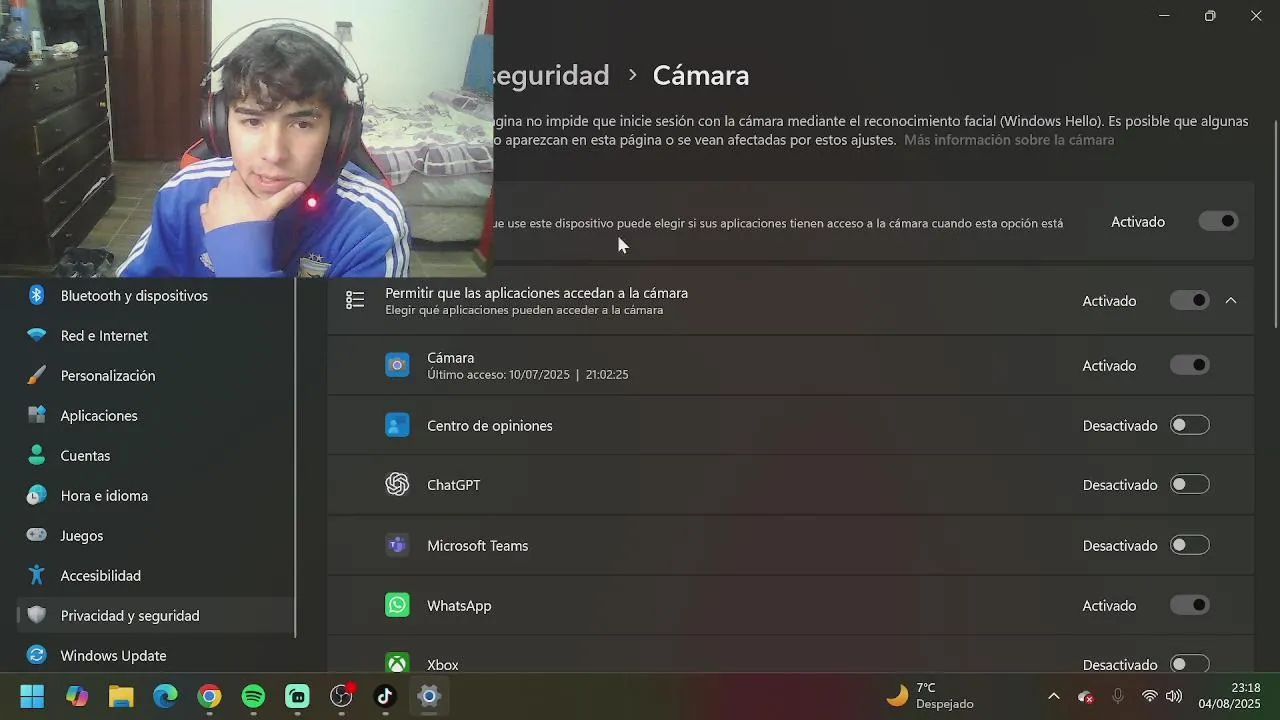Click the cloud sync tray icon
The image size is (1280, 720).
[1086, 696]
